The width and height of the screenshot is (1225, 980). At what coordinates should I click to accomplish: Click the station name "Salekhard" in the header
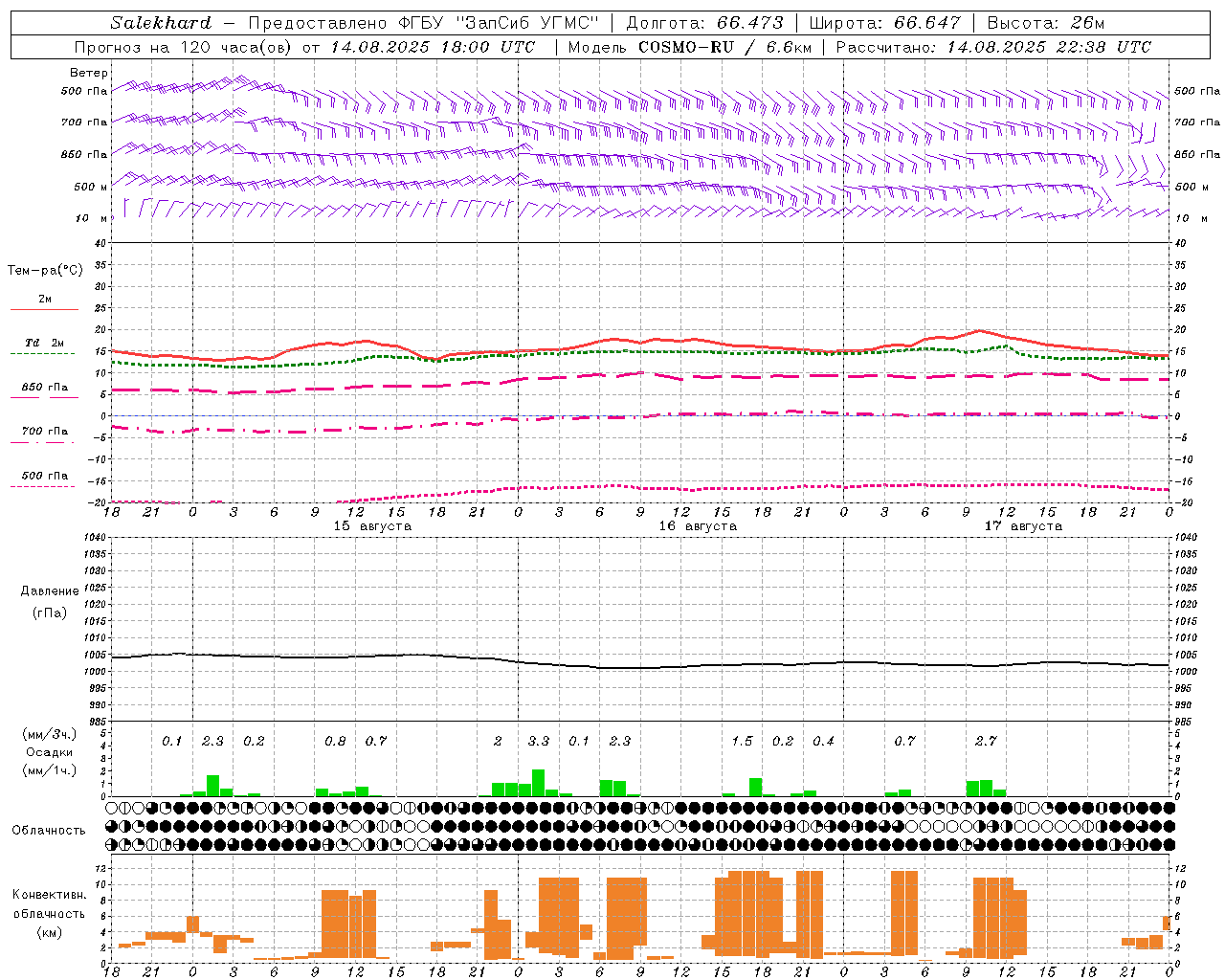[x=161, y=23]
